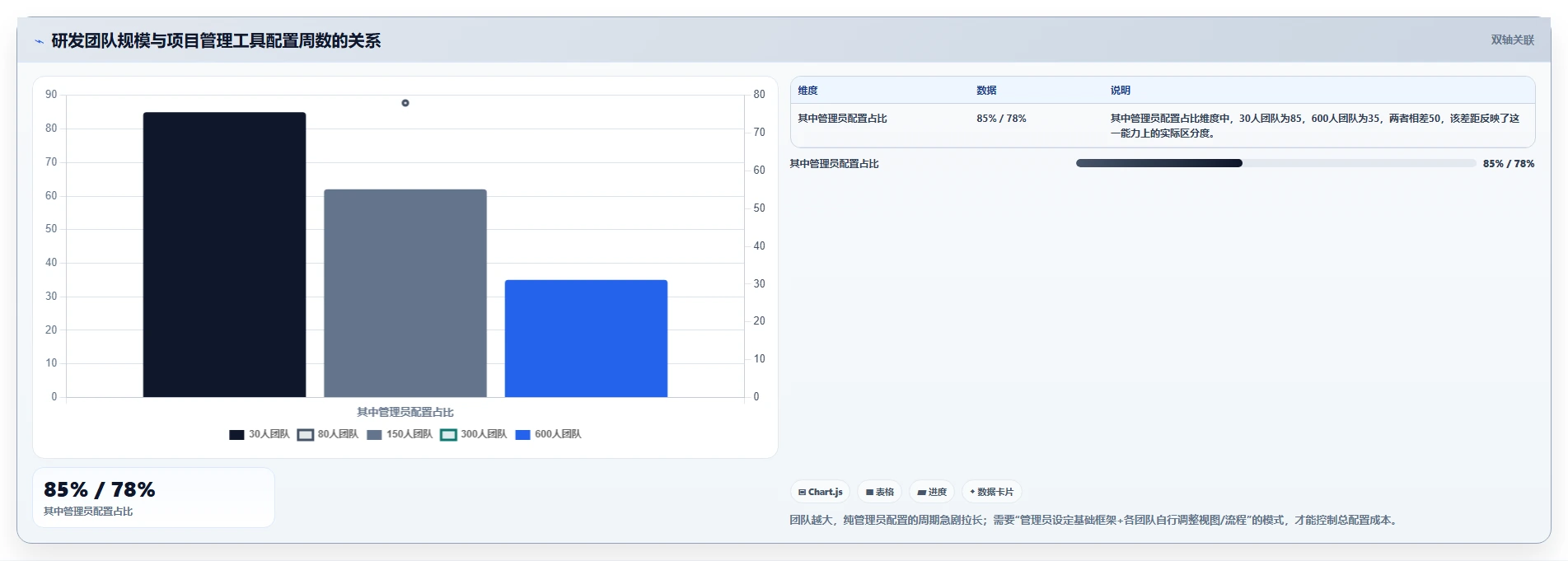The height and width of the screenshot is (561, 1568).
Task: Click the 说明 column header
Action: (x=1121, y=91)
